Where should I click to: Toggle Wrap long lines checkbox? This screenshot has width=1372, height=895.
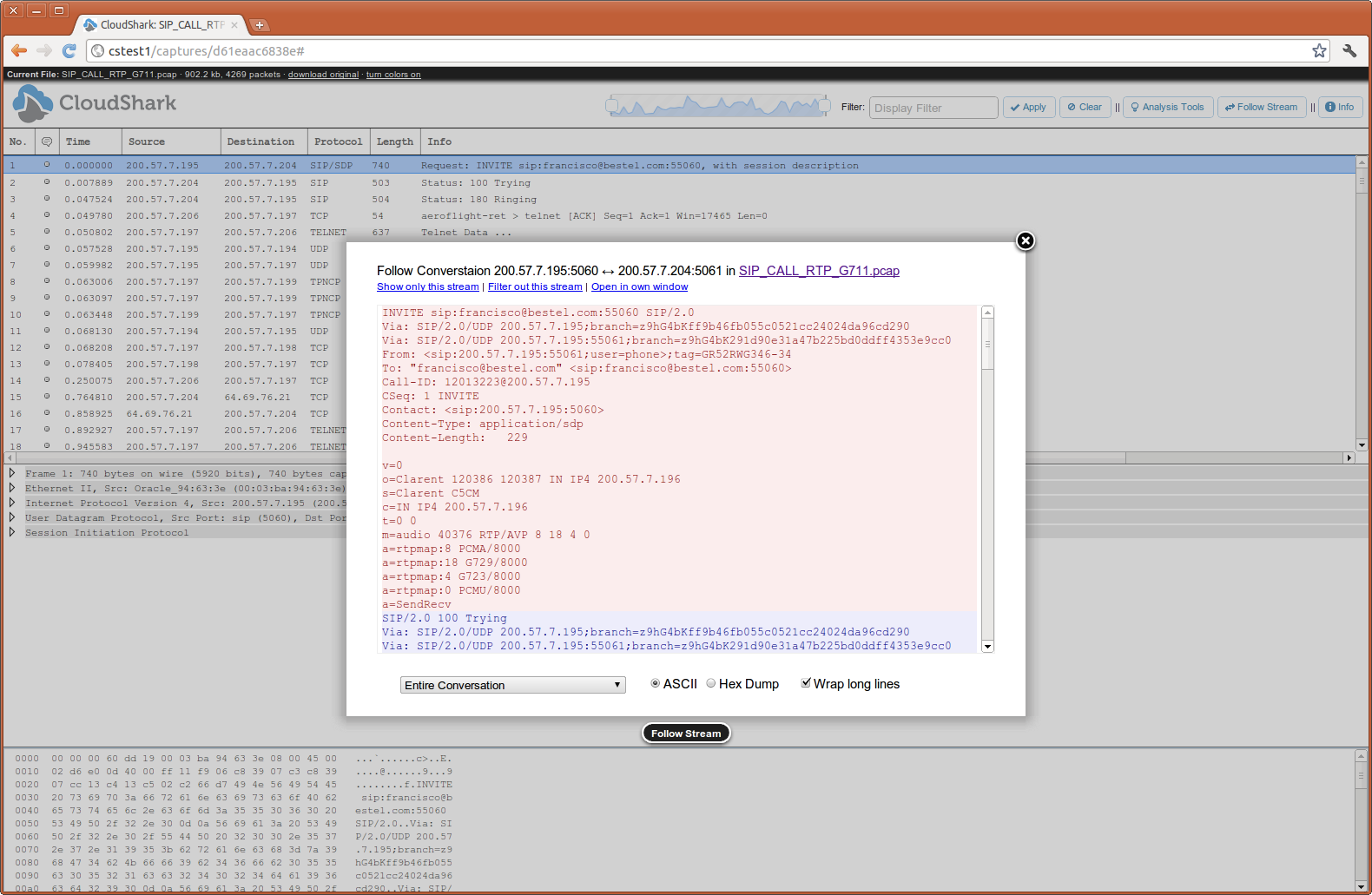click(x=806, y=683)
